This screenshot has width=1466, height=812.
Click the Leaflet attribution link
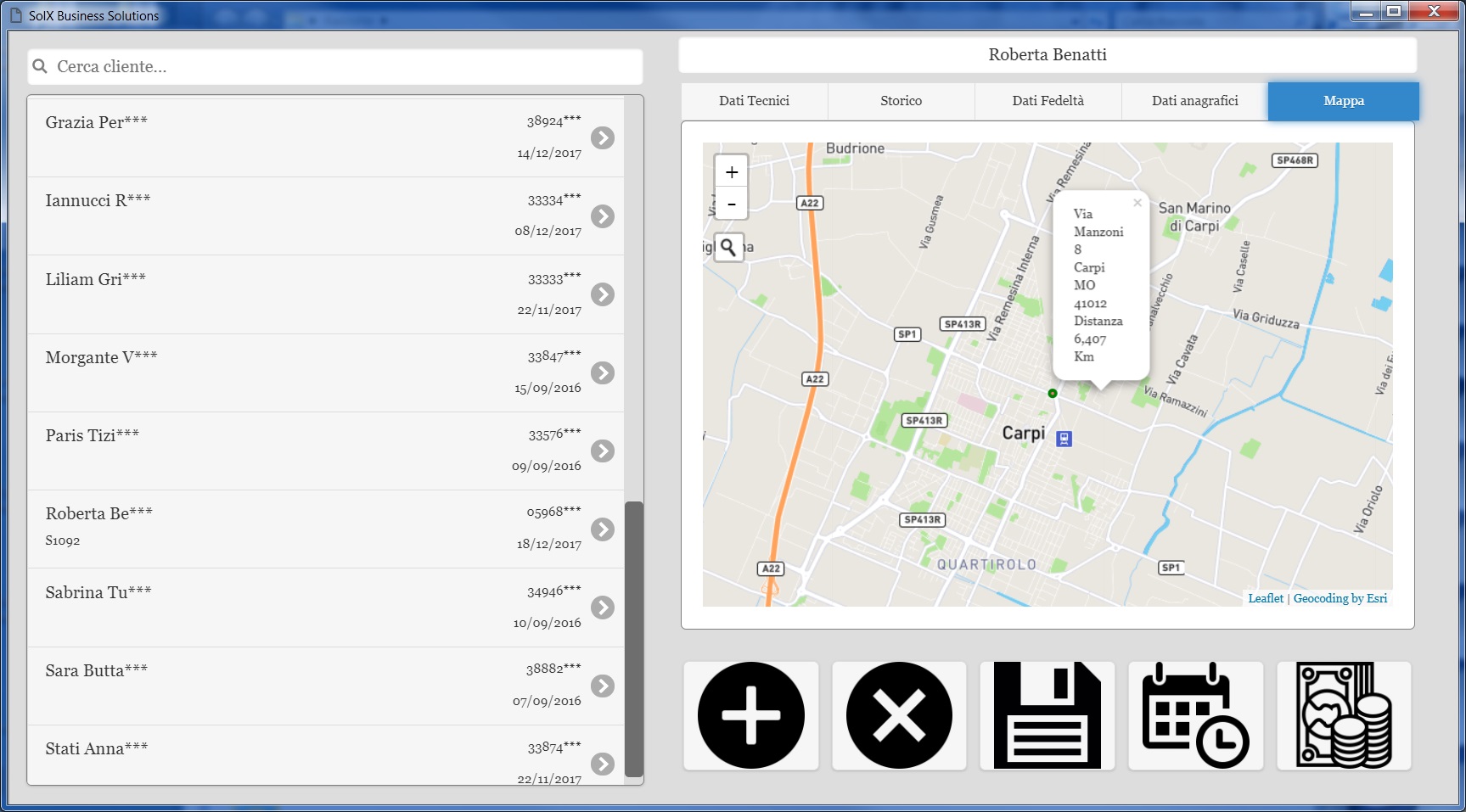tap(1265, 598)
